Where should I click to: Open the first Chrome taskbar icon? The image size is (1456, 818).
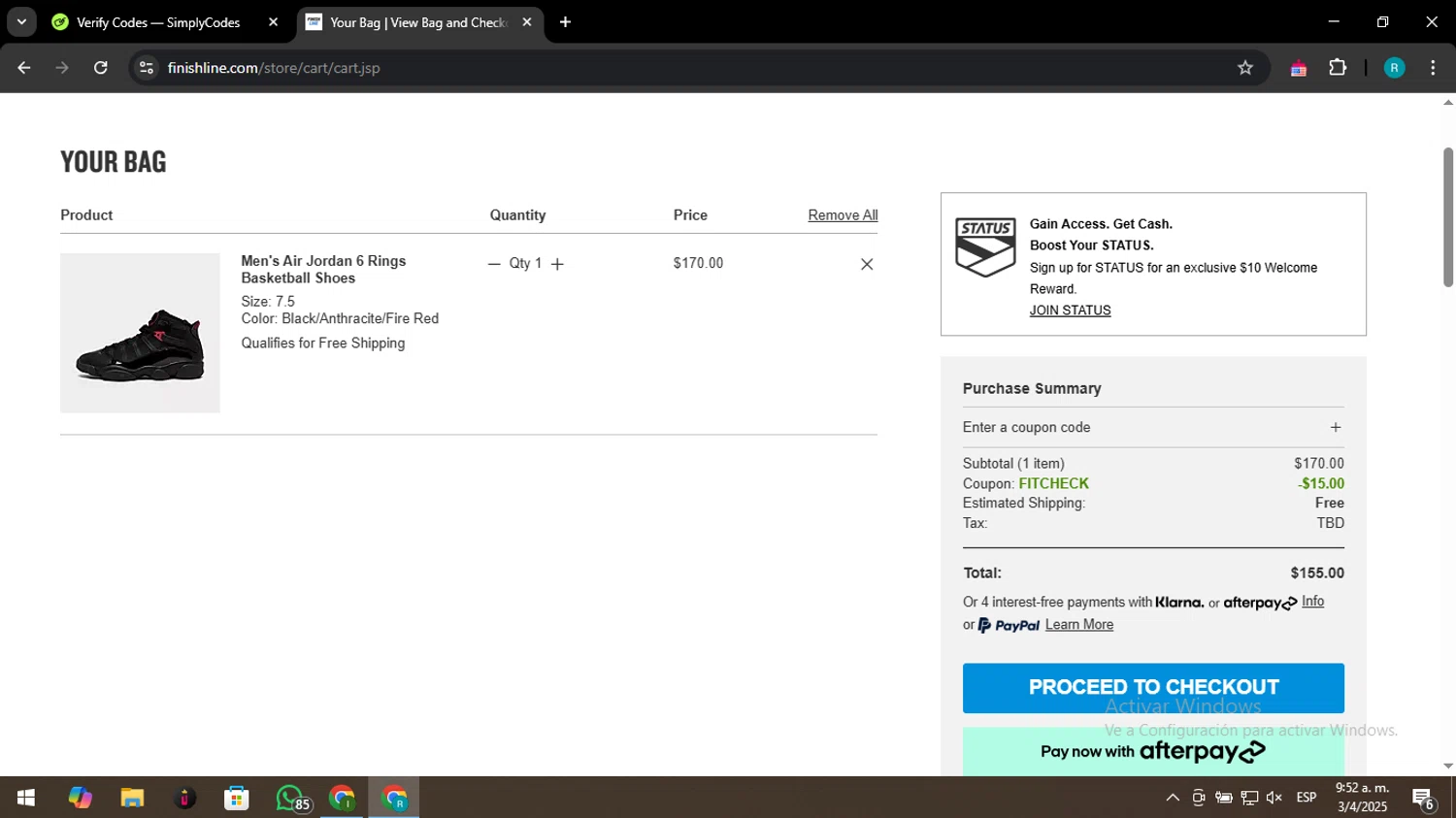pyautogui.click(x=342, y=798)
